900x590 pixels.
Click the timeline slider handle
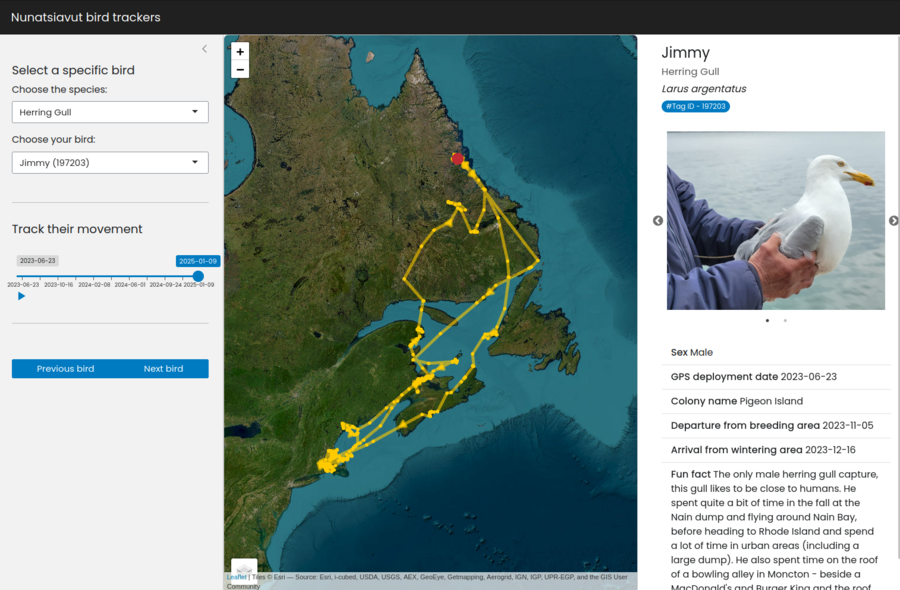coord(198,277)
